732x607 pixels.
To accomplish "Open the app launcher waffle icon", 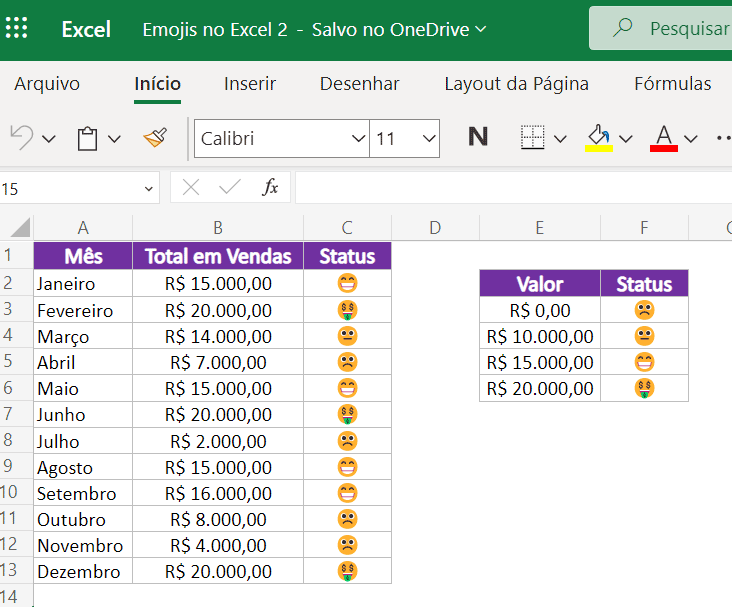I will [x=17, y=29].
